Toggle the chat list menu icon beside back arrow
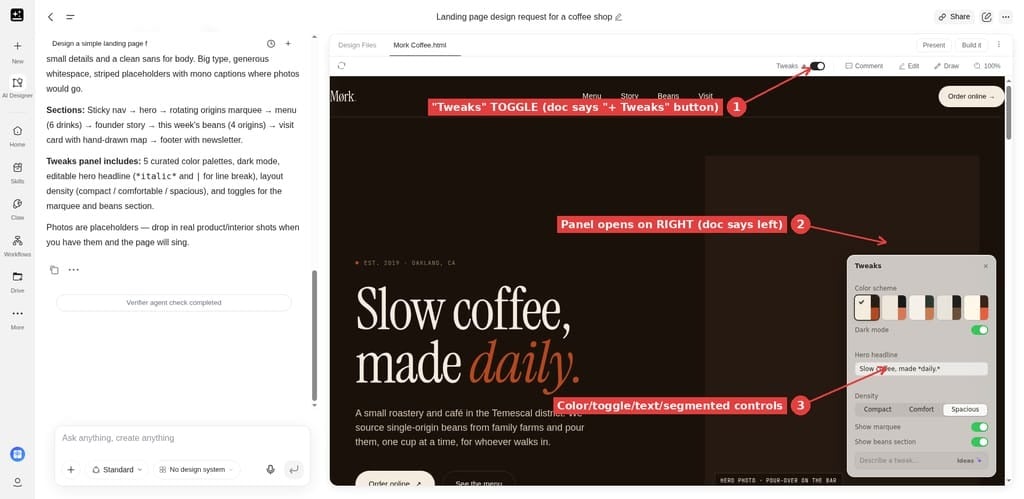This screenshot has width=1024, height=499. click(x=70, y=17)
